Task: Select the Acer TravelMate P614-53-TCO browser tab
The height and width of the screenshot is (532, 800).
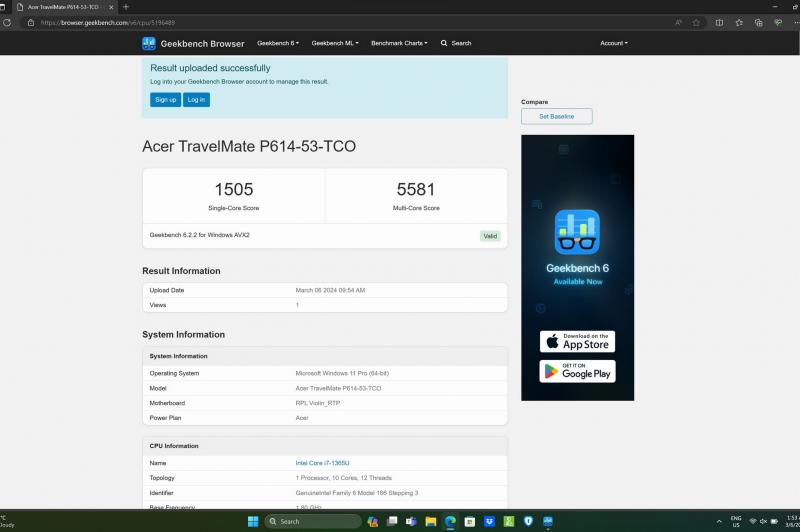Action: (x=60, y=7)
